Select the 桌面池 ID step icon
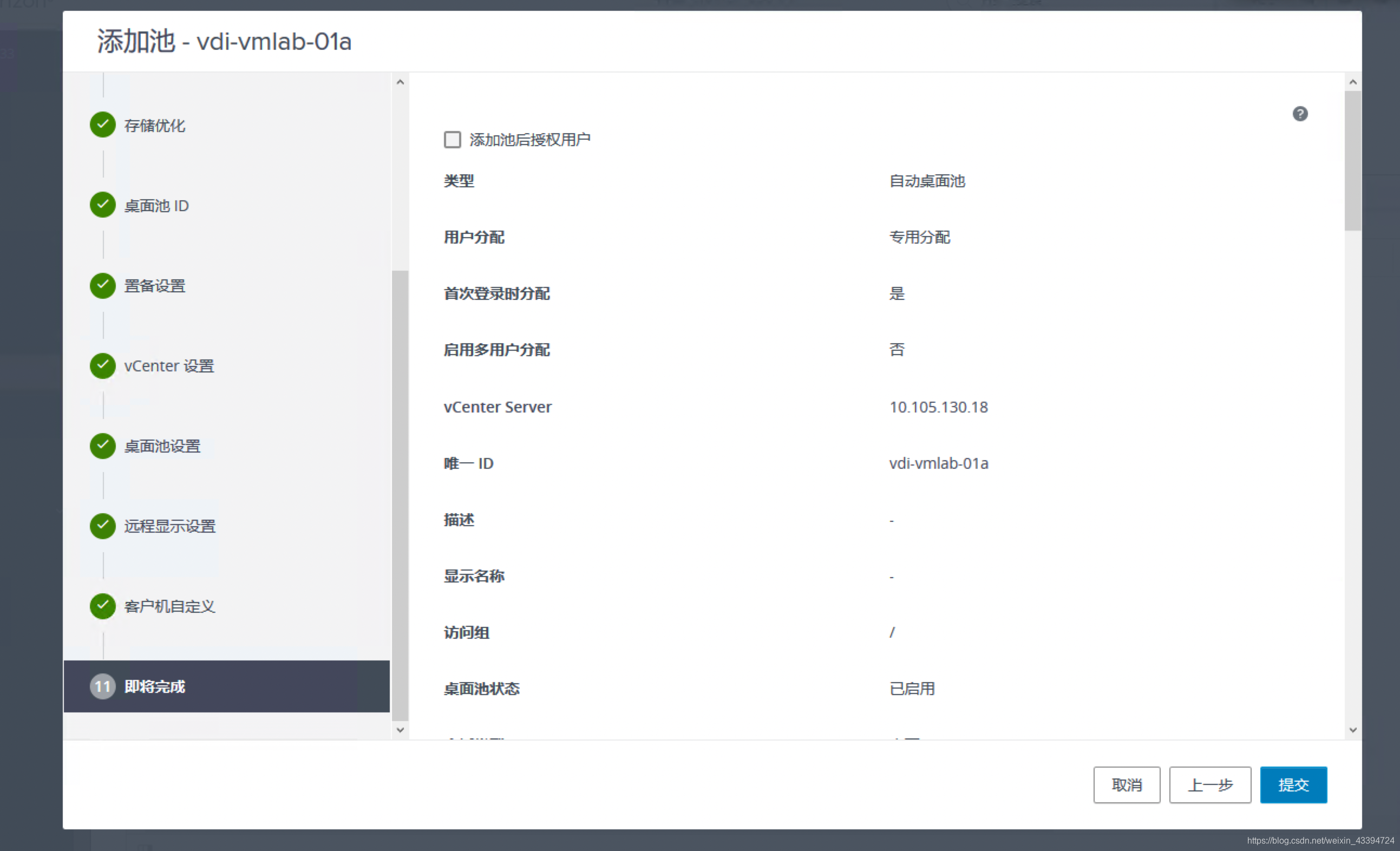This screenshot has height=851, width=1400. click(x=102, y=205)
